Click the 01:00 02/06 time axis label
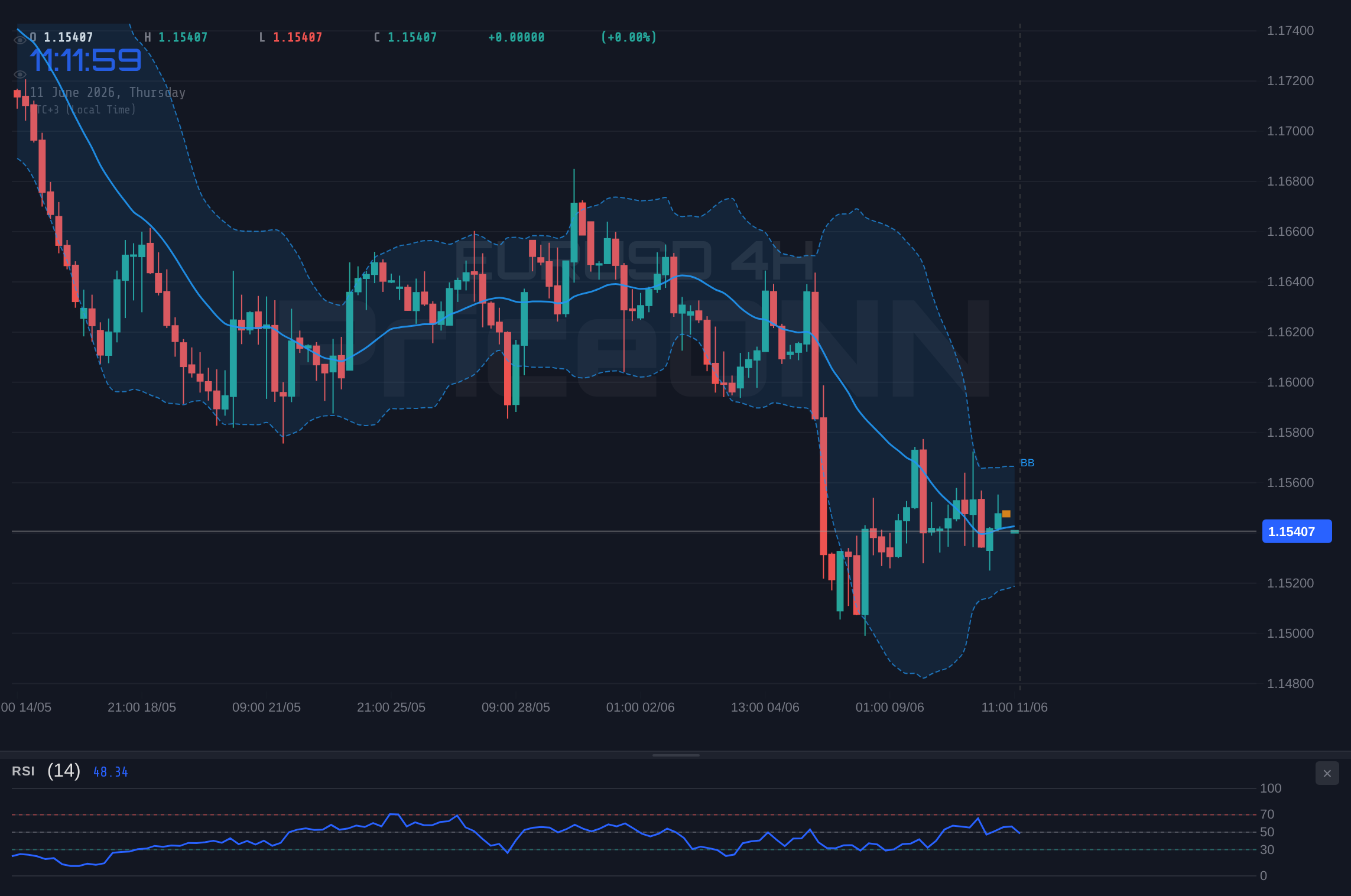Image resolution: width=1351 pixels, height=896 pixels. 641,707
